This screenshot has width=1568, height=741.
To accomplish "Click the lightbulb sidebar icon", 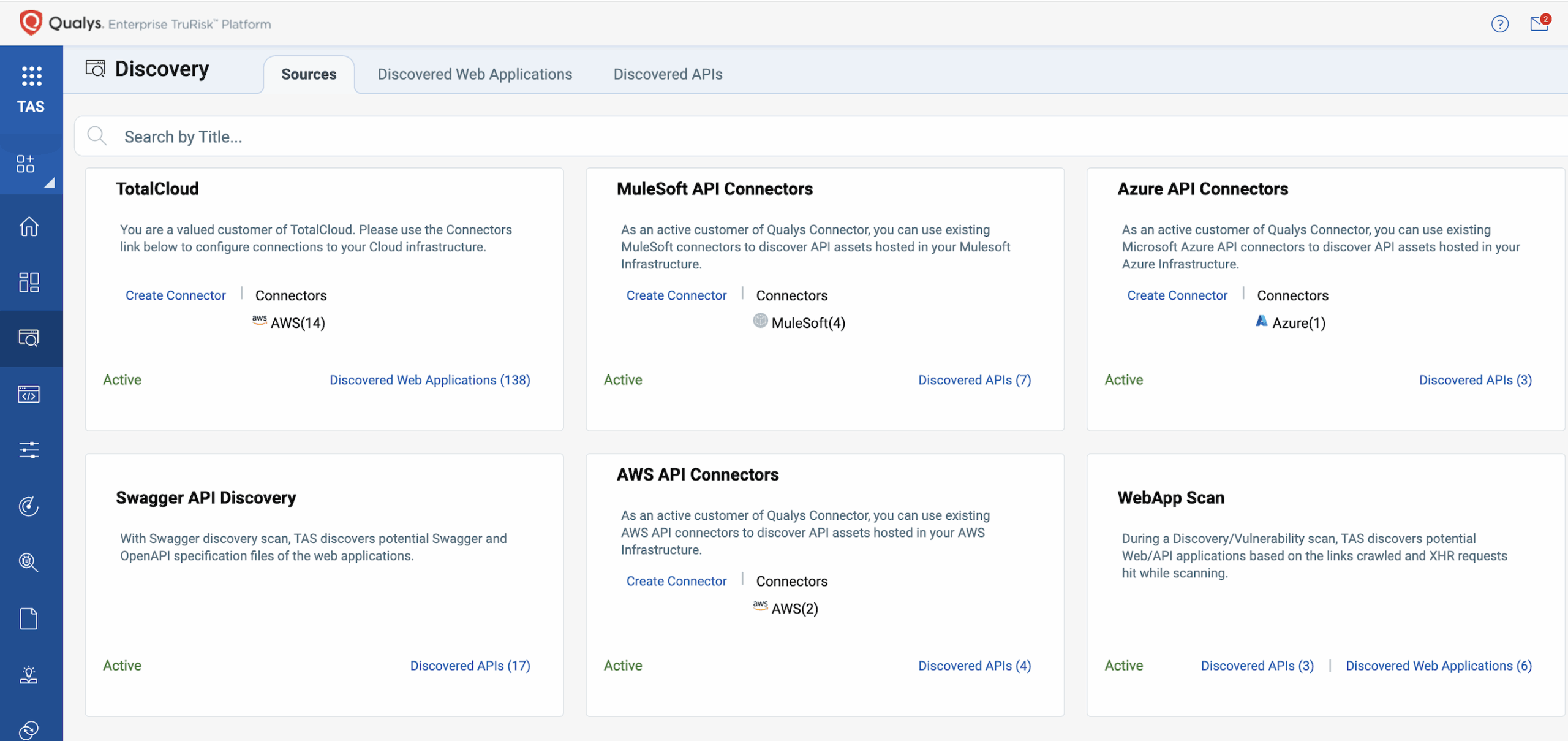I will pyautogui.click(x=29, y=675).
